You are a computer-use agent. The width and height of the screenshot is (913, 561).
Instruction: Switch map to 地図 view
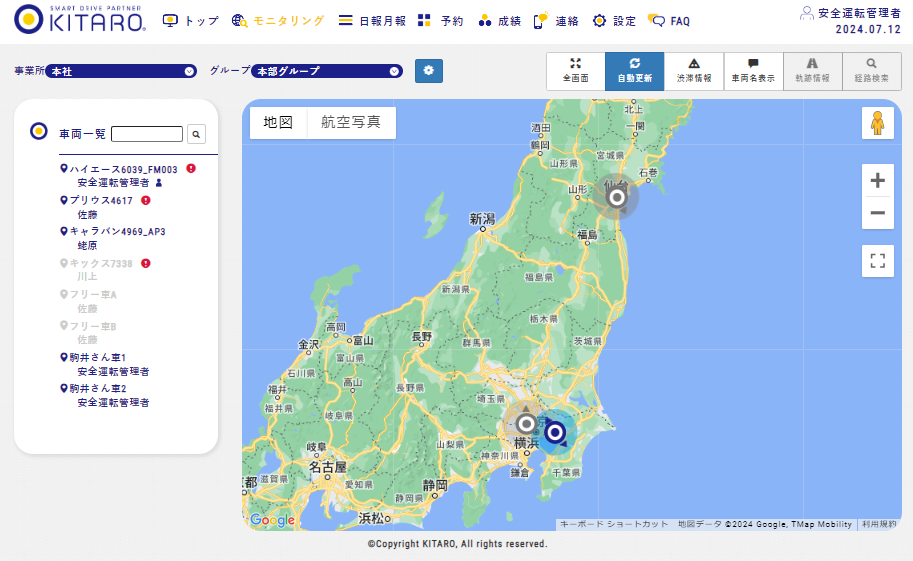coord(278,122)
